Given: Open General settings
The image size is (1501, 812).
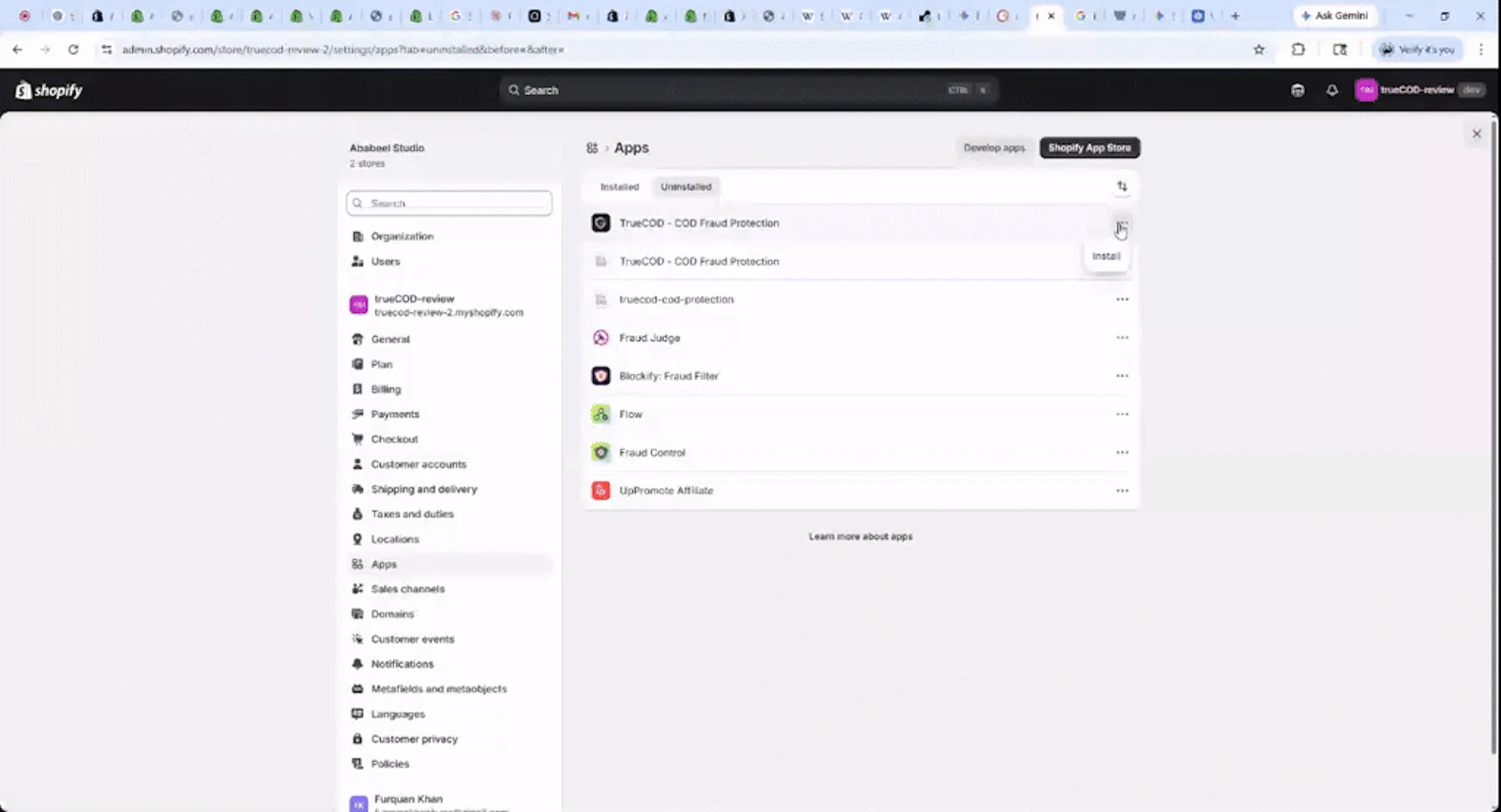Looking at the screenshot, I should point(449,339).
